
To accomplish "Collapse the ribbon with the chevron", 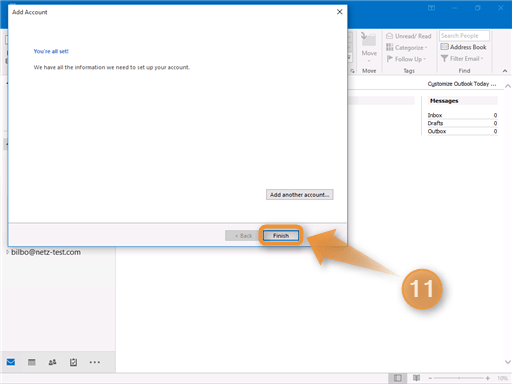I will click(x=505, y=71).
